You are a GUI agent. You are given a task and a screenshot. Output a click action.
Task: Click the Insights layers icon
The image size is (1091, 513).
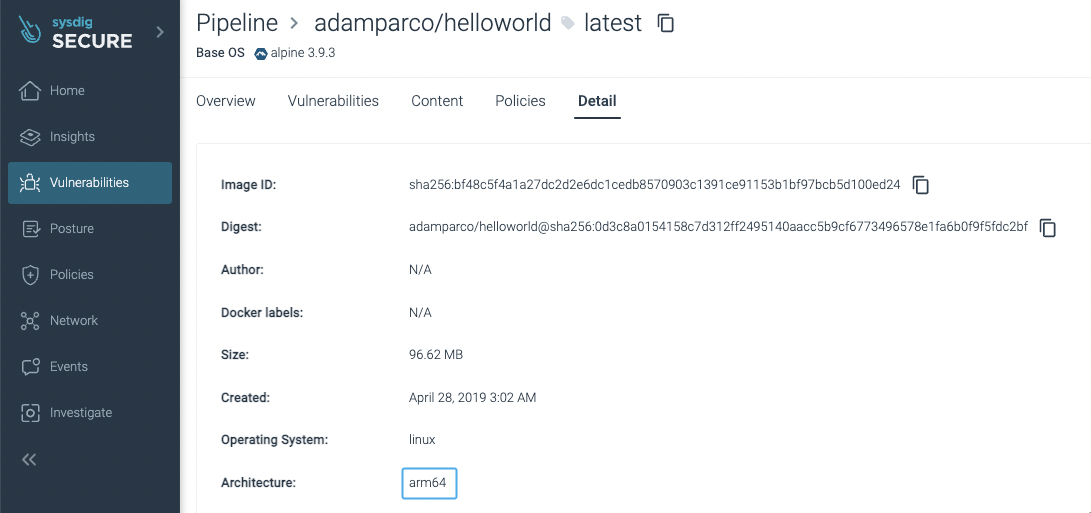[29, 136]
